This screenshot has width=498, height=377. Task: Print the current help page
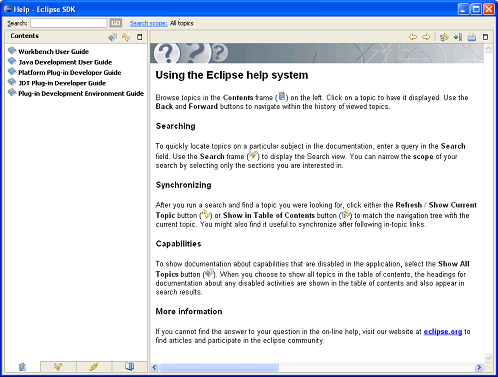coord(472,37)
